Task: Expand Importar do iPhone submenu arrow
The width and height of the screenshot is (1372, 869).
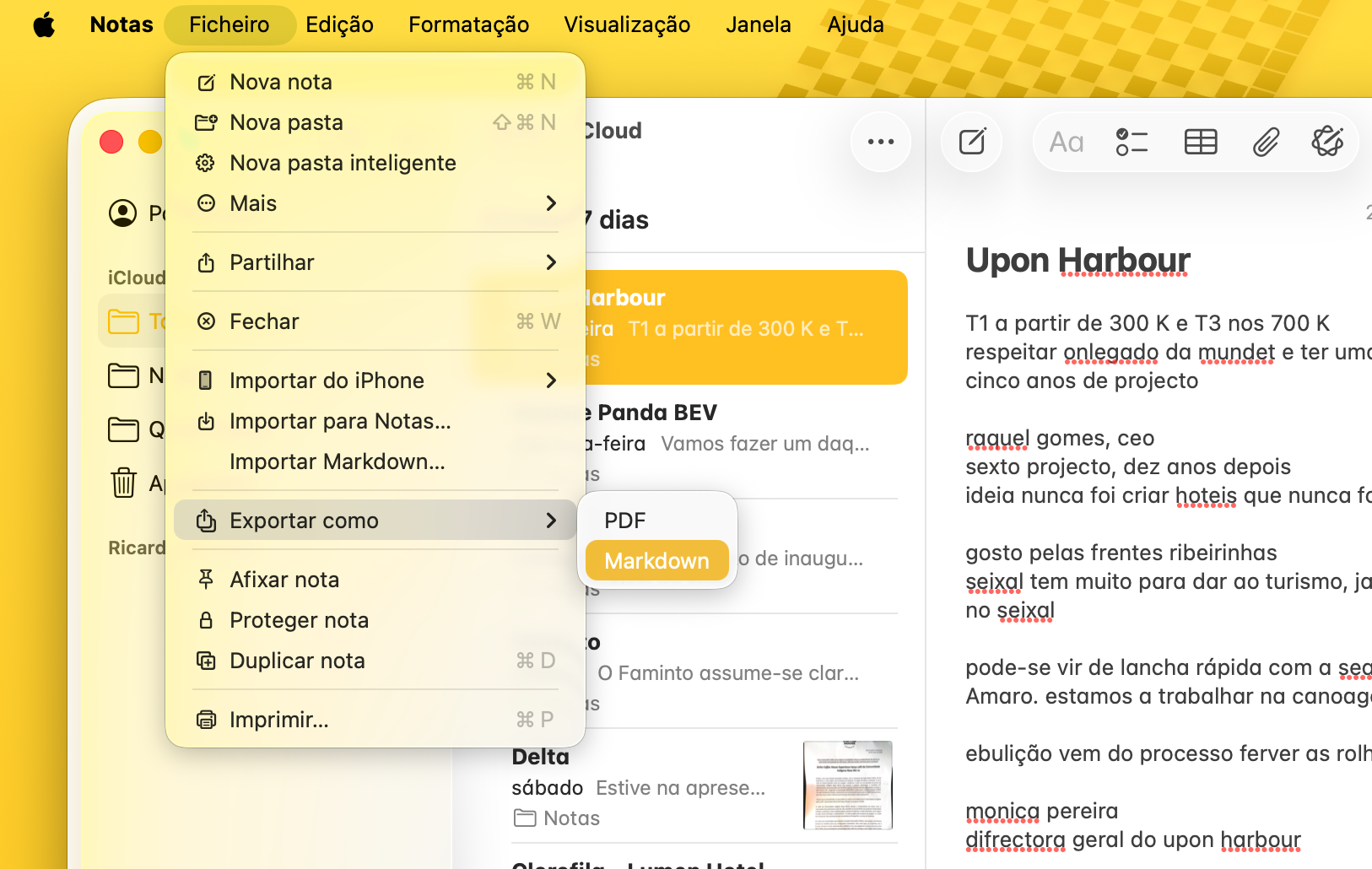Action: click(x=551, y=381)
